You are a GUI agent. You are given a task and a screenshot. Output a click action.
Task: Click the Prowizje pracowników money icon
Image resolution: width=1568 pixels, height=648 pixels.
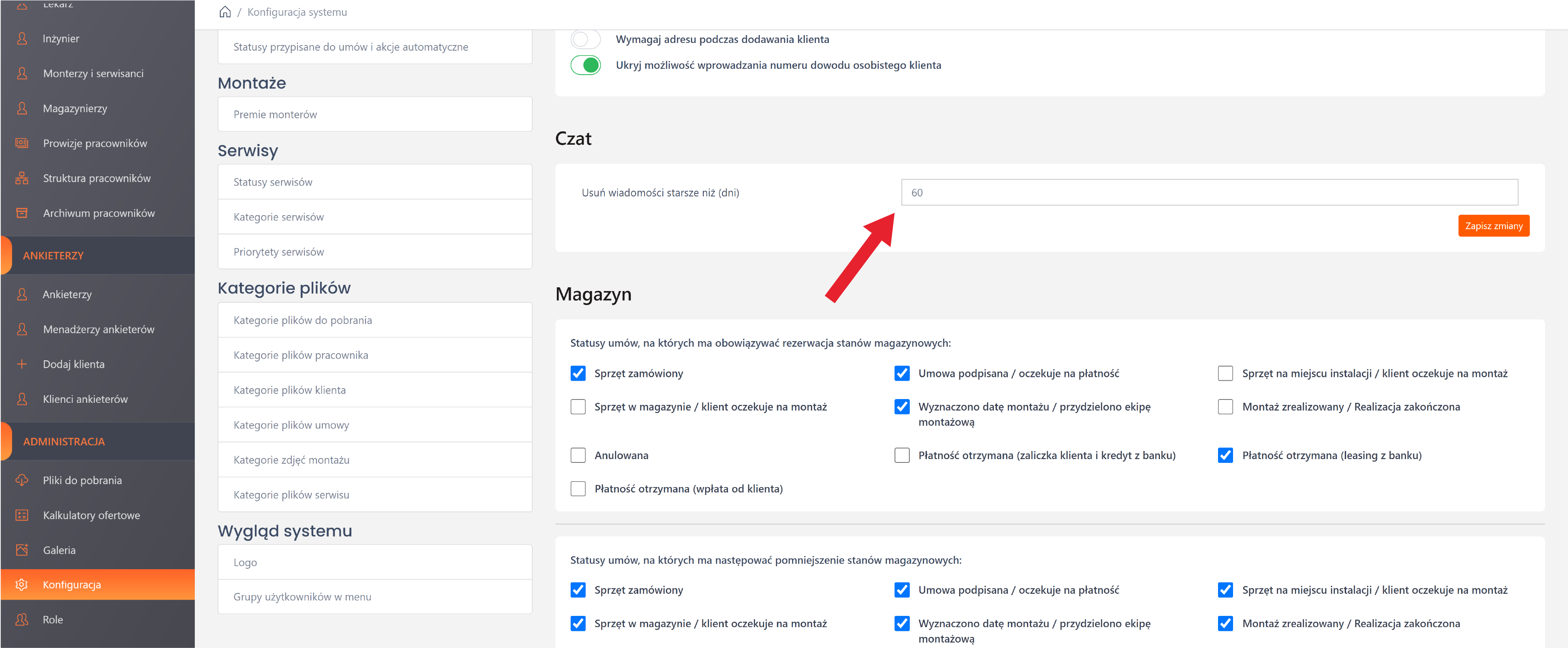(22, 143)
